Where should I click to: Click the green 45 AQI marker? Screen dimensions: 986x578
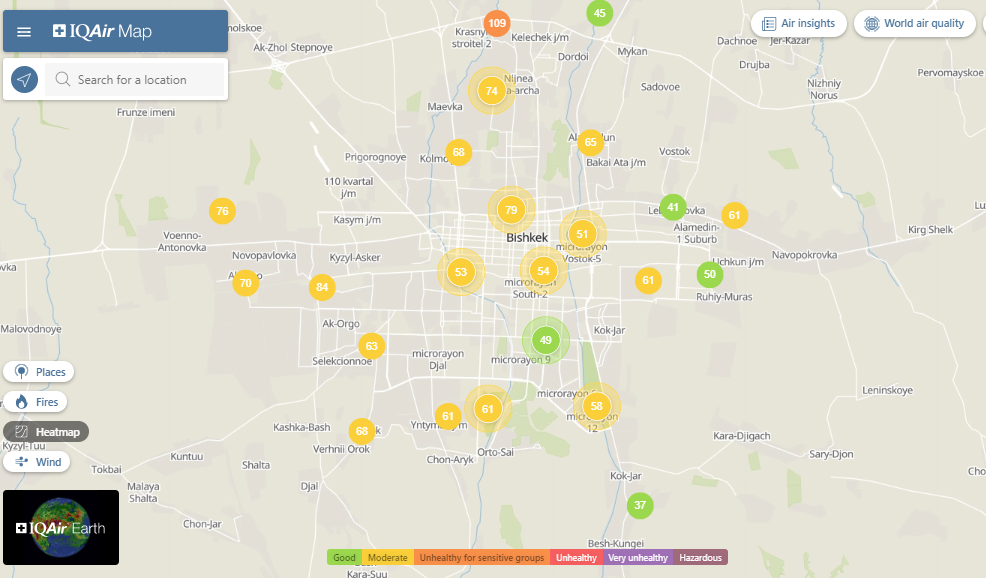click(599, 13)
